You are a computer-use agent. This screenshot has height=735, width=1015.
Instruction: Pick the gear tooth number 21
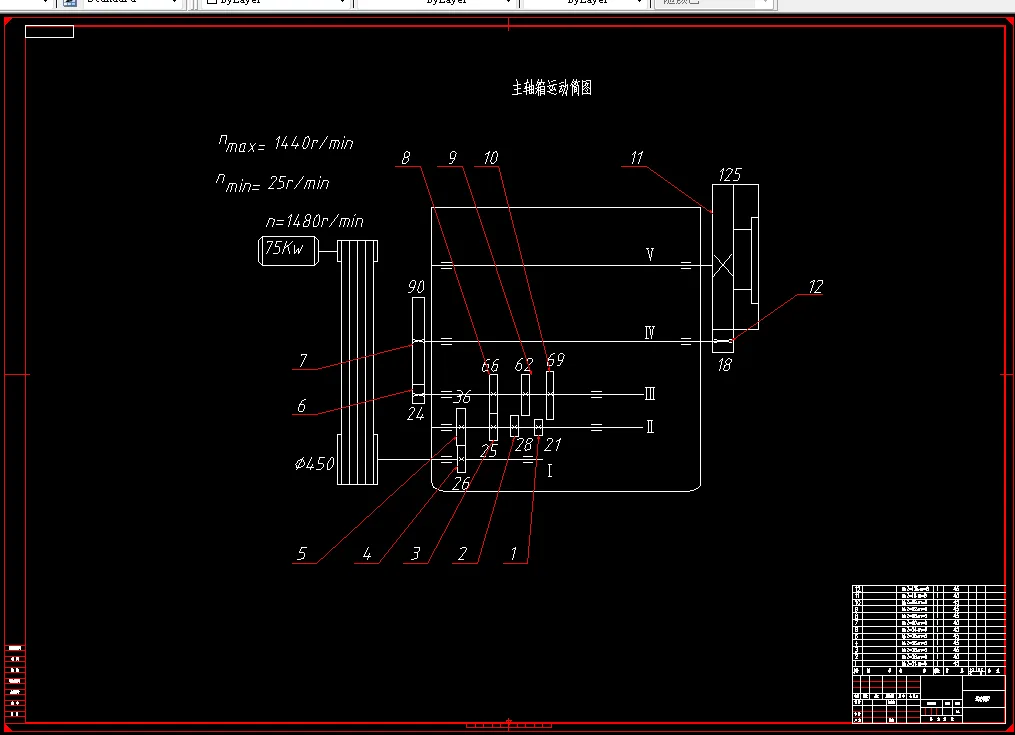(552, 445)
